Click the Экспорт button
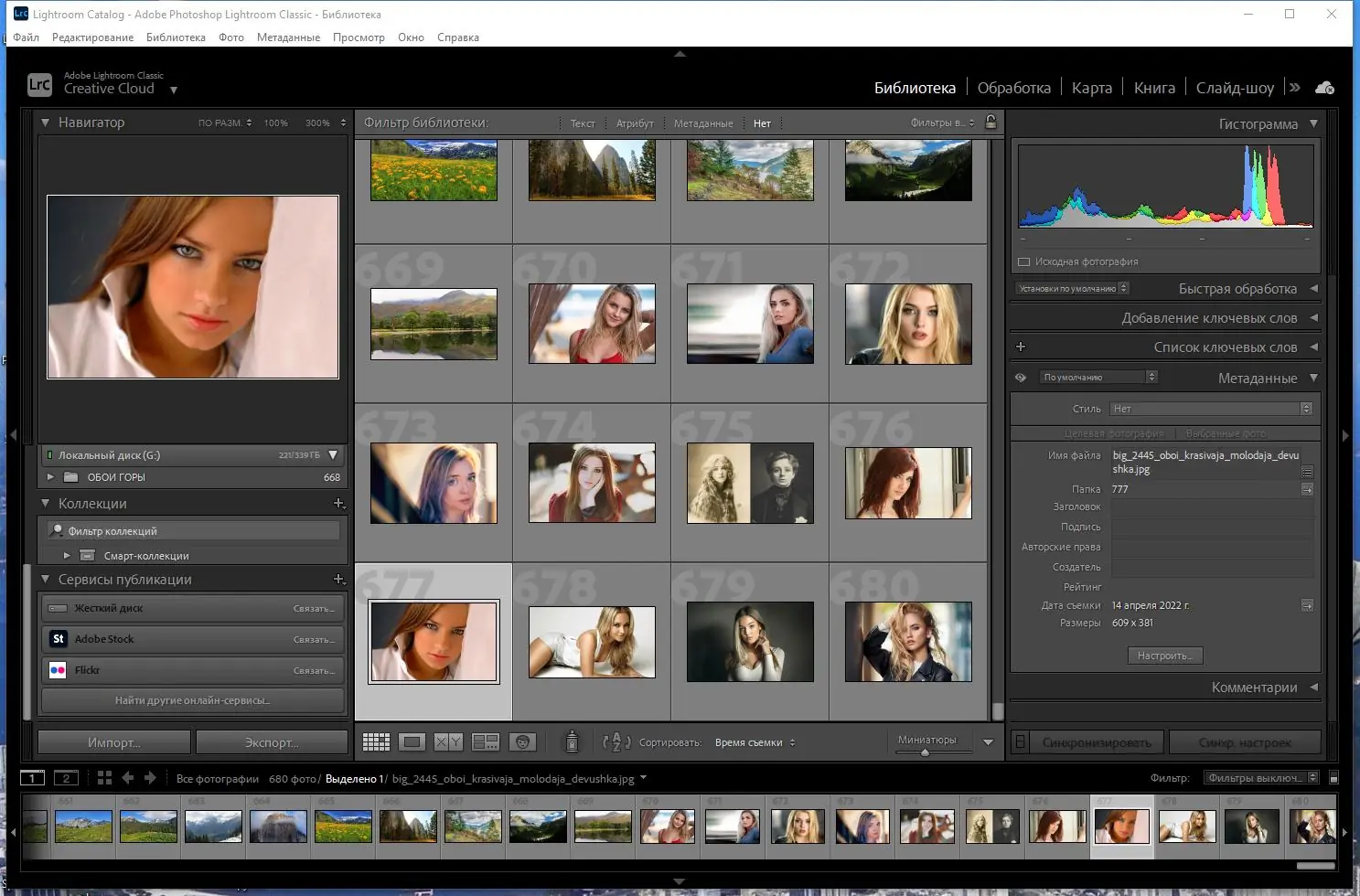Screen dimensions: 1360x896 click(x=272, y=742)
